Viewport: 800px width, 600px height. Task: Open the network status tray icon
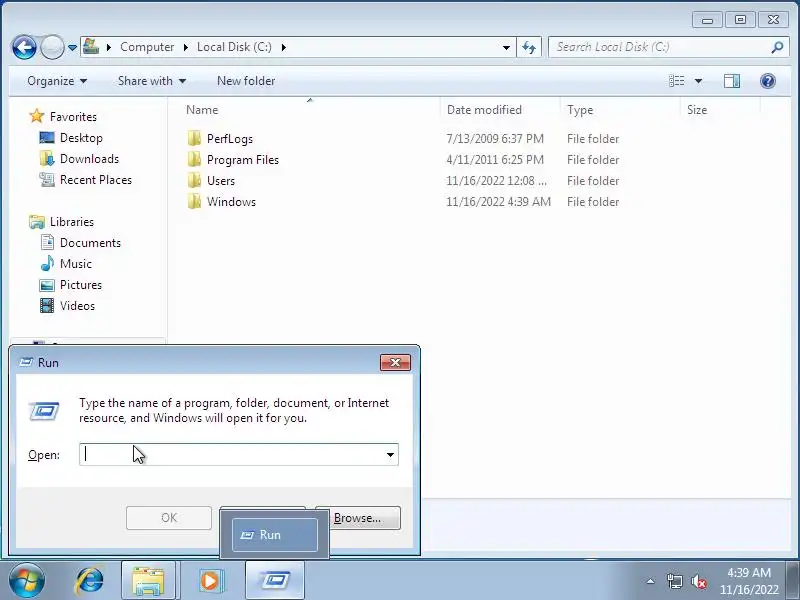click(x=674, y=581)
